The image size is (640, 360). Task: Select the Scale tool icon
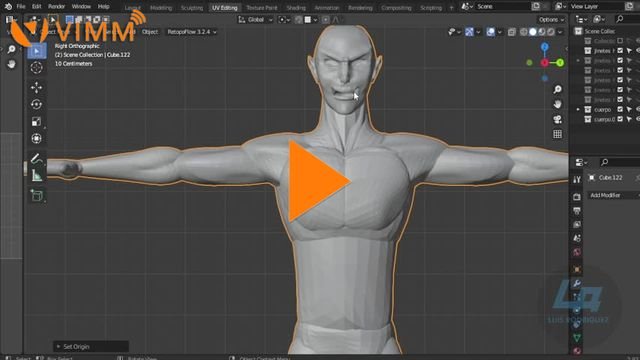36,122
